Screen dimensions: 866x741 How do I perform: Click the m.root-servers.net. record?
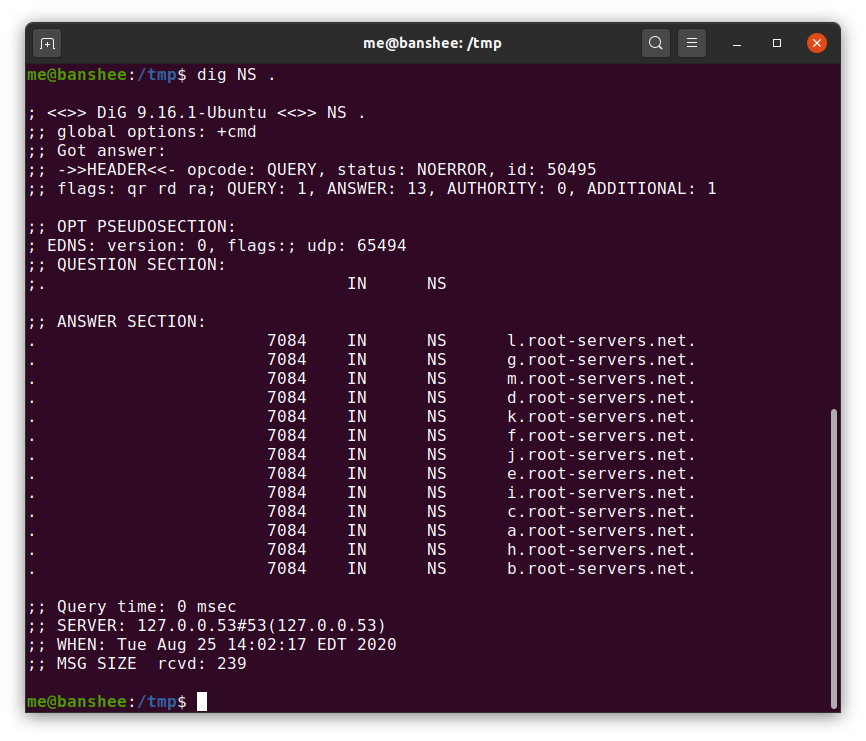pyautogui.click(x=601, y=379)
